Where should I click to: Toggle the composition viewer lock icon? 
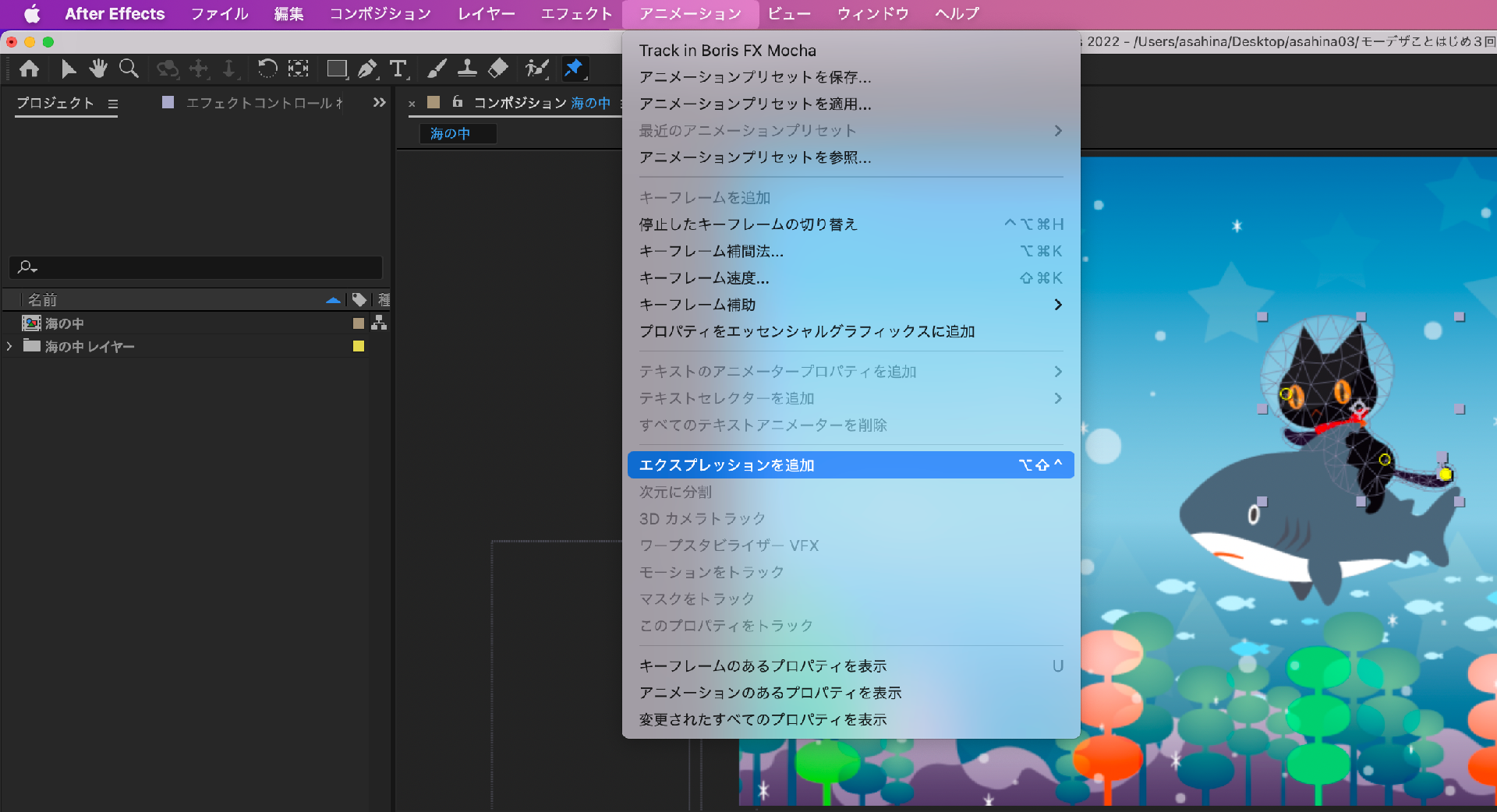(x=458, y=102)
